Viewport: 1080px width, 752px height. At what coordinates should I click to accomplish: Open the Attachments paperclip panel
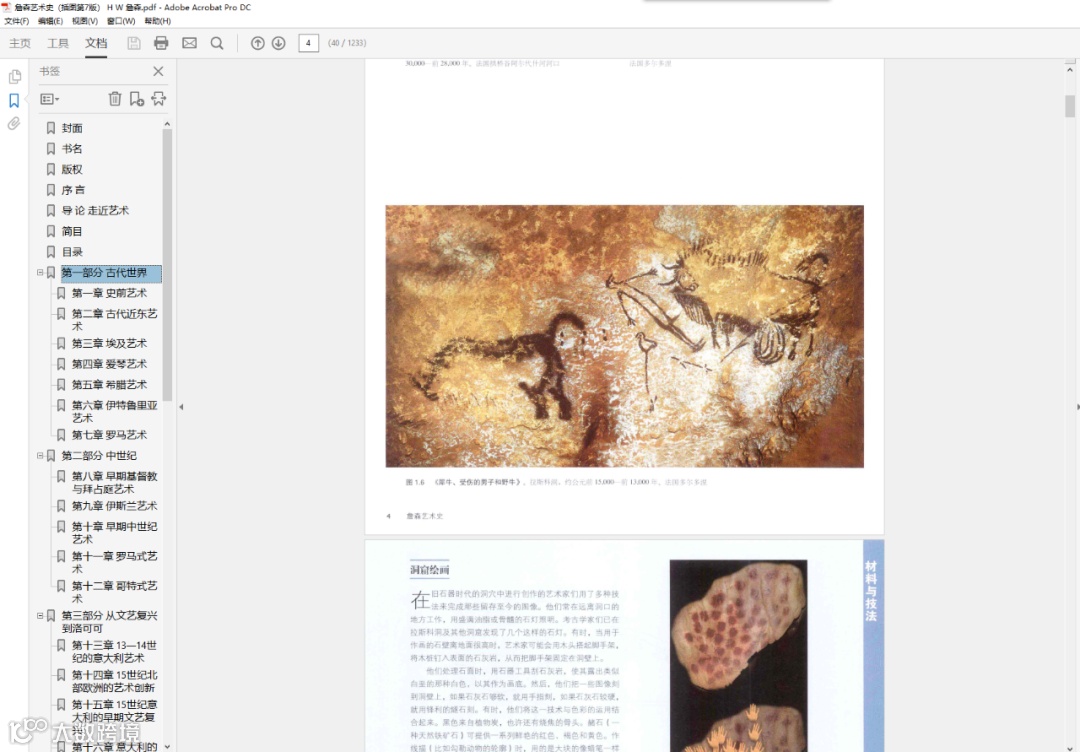click(x=14, y=124)
